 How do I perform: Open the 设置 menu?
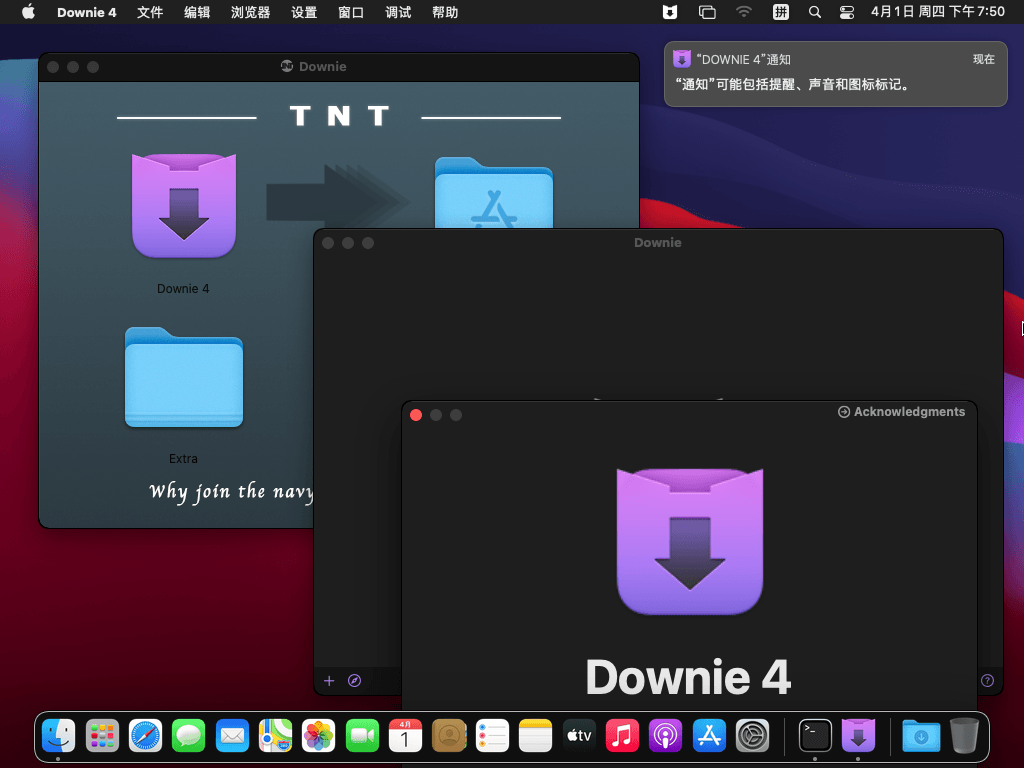pos(304,12)
